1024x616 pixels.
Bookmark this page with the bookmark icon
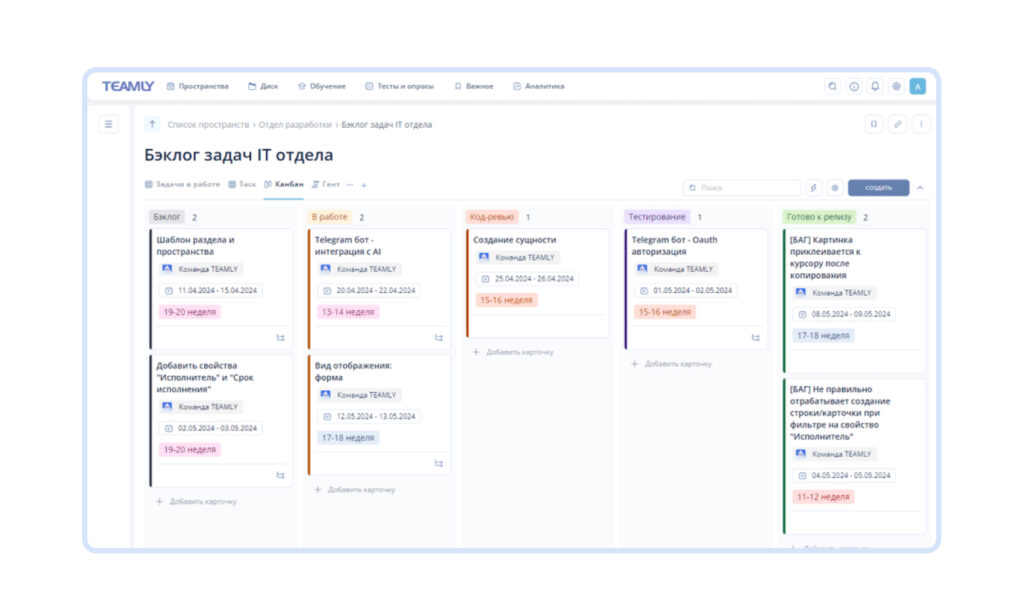873,125
